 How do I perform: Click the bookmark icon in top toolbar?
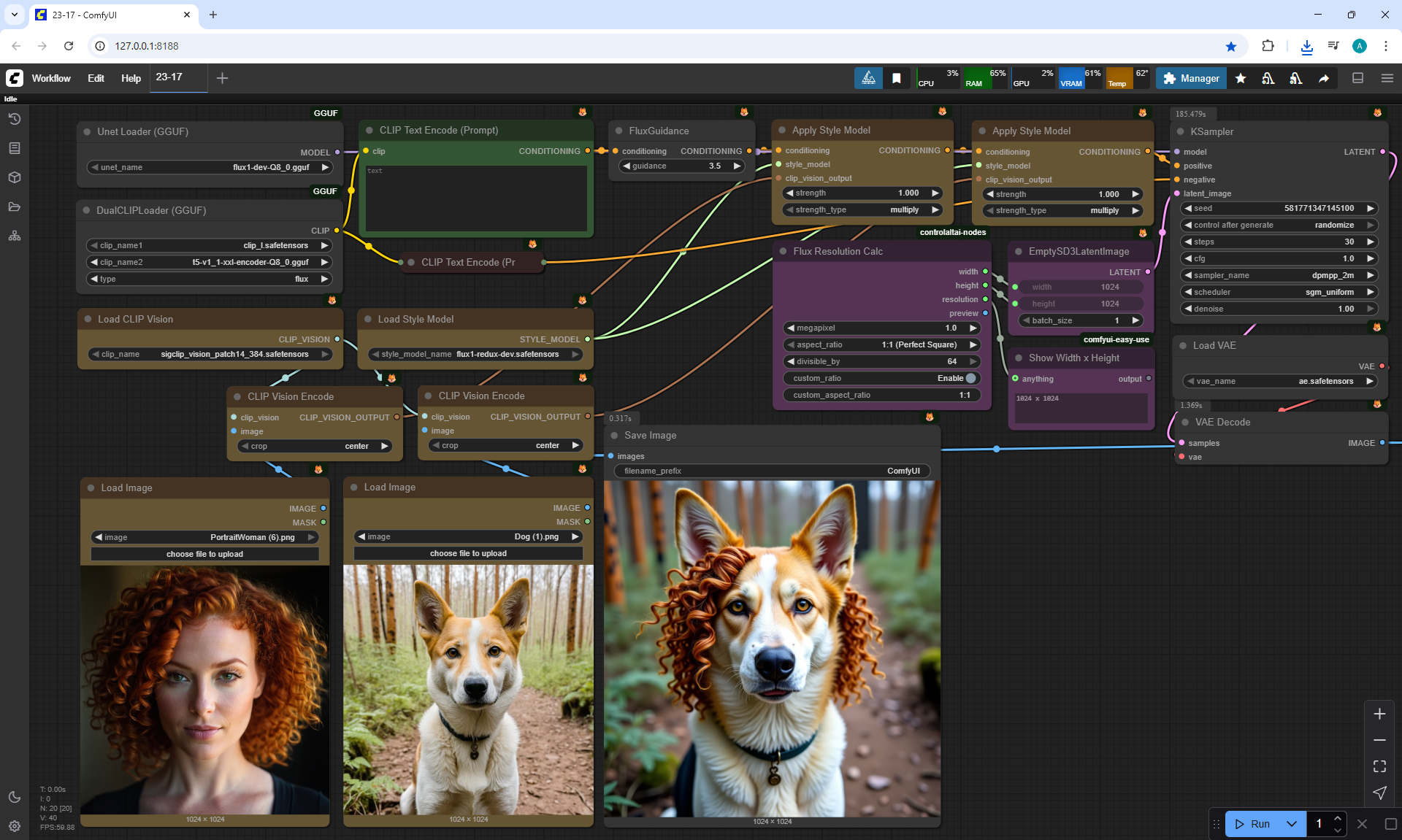point(897,78)
